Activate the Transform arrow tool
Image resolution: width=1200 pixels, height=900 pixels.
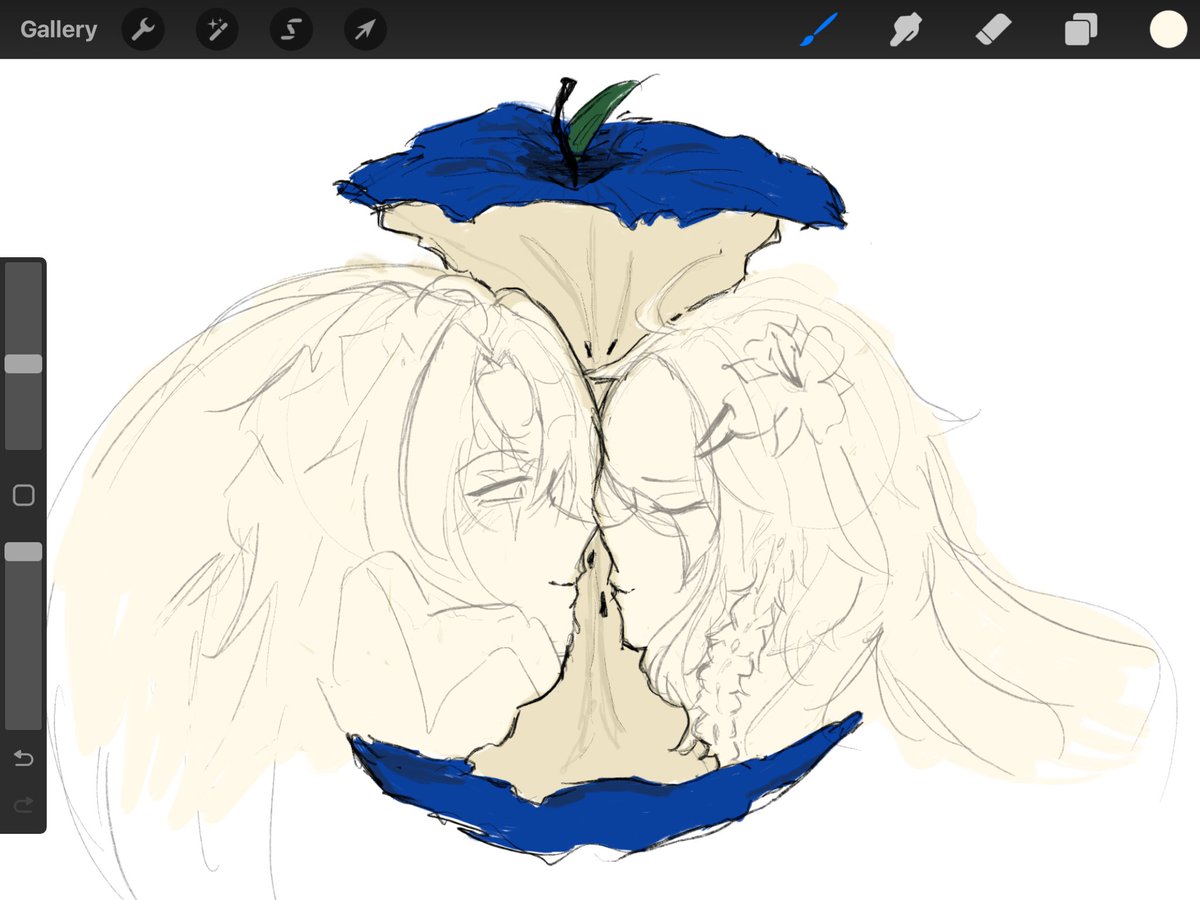pos(365,30)
